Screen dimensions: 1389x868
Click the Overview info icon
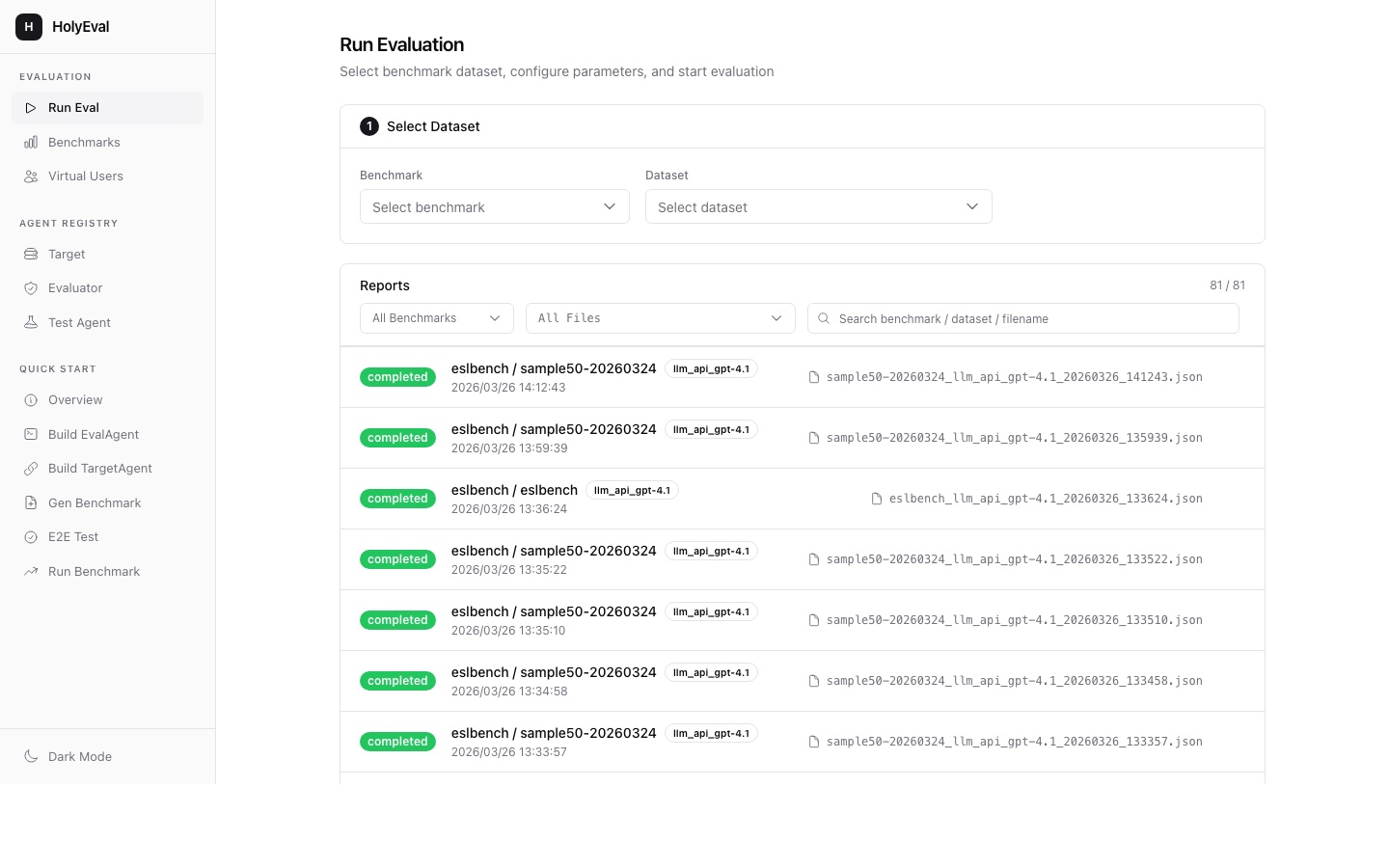click(x=31, y=400)
